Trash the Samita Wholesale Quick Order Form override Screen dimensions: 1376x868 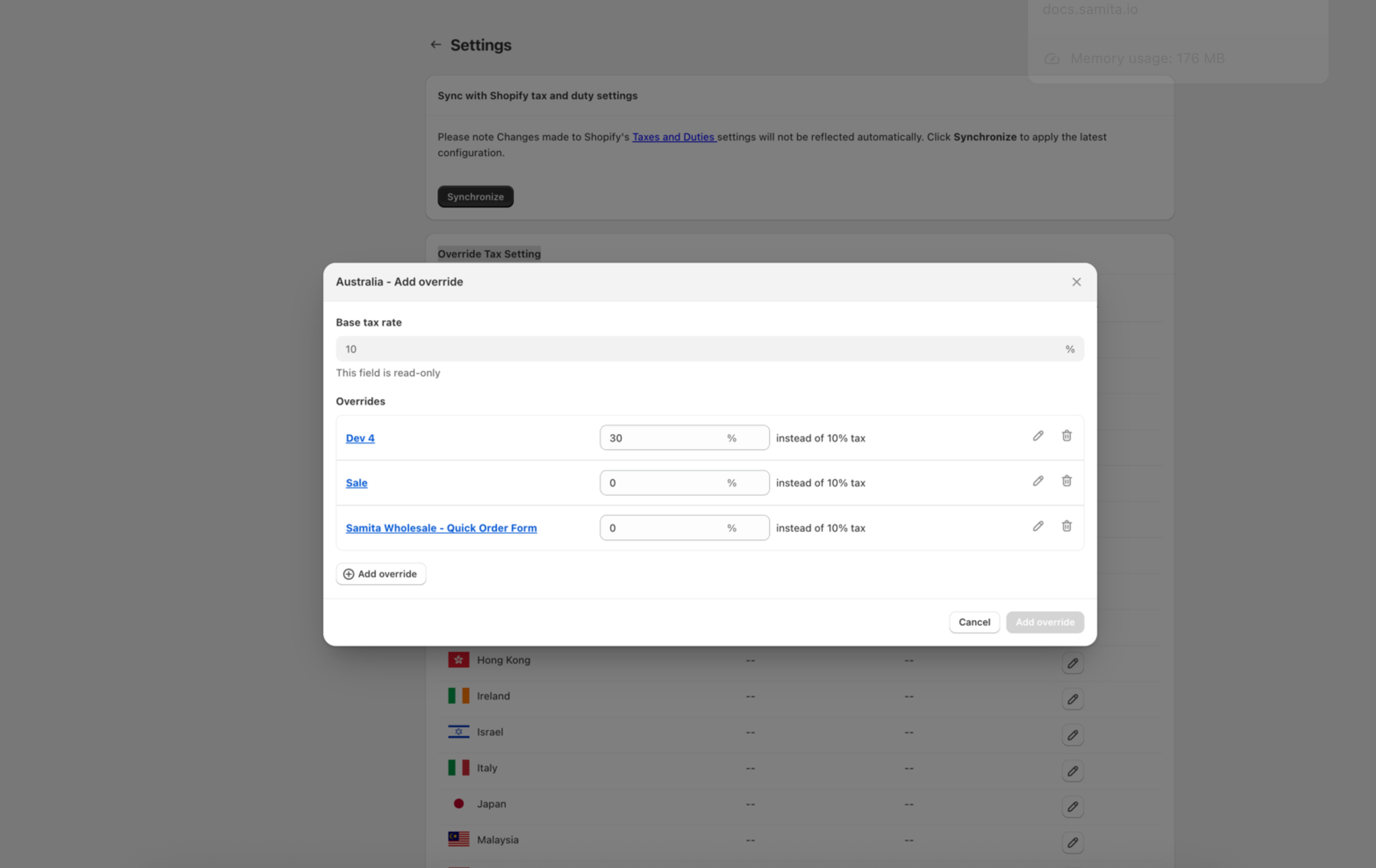(1067, 526)
